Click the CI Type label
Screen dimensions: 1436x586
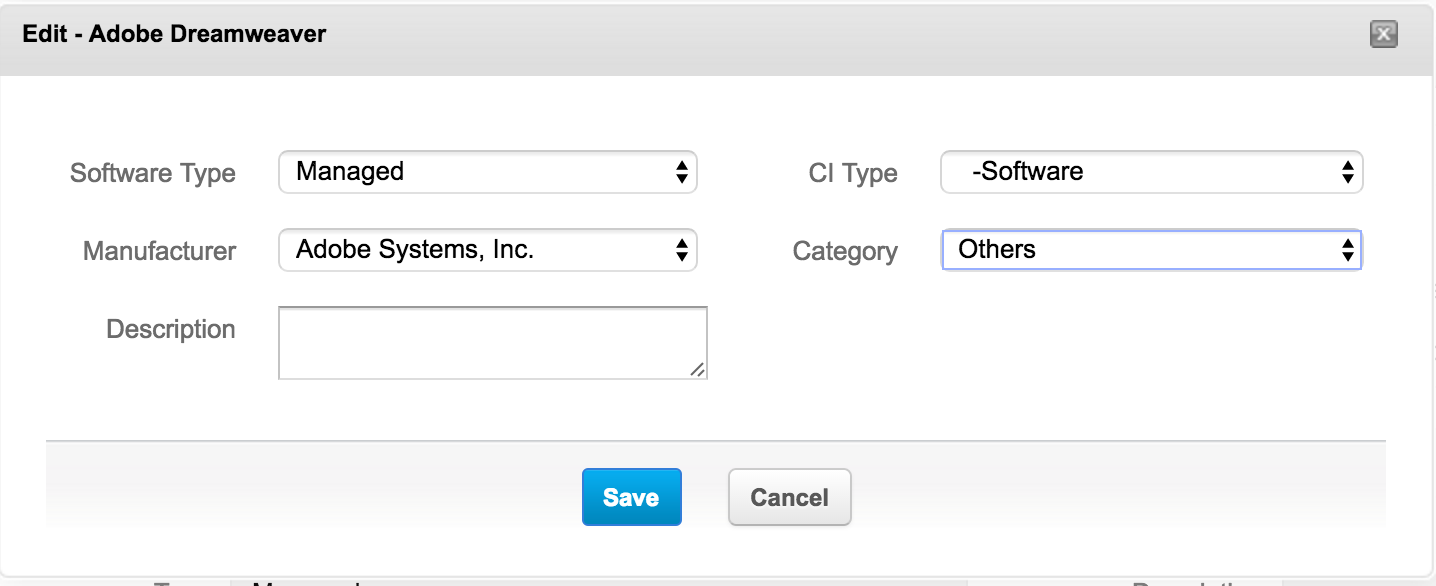pyautogui.click(x=853, y=173)
